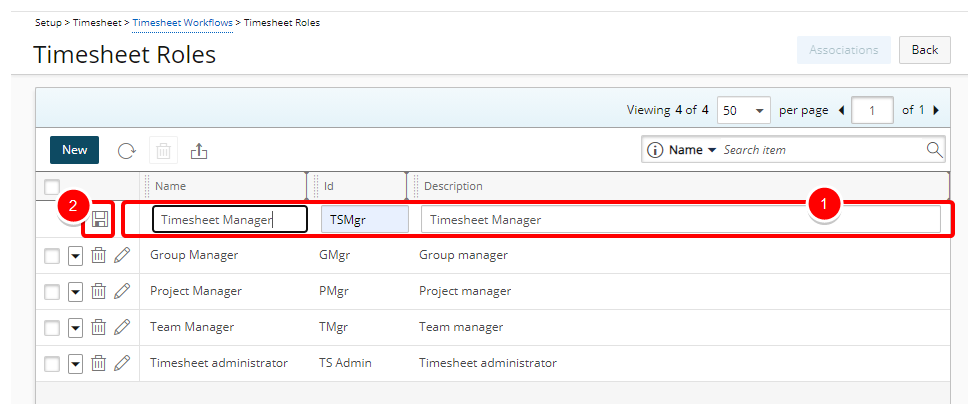Toggle the select-all header checkbox
The width and height of the screenshot is (980, 416).
(52, 186)
